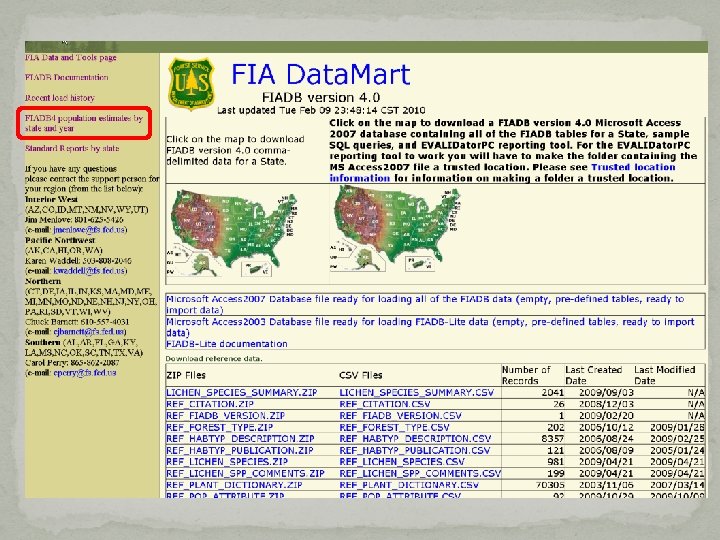The width and height of the screenshot is (720, 540).
Task: Download REF_HABTYP_DESCRIPTION.CSV
Action: [415, 439]
